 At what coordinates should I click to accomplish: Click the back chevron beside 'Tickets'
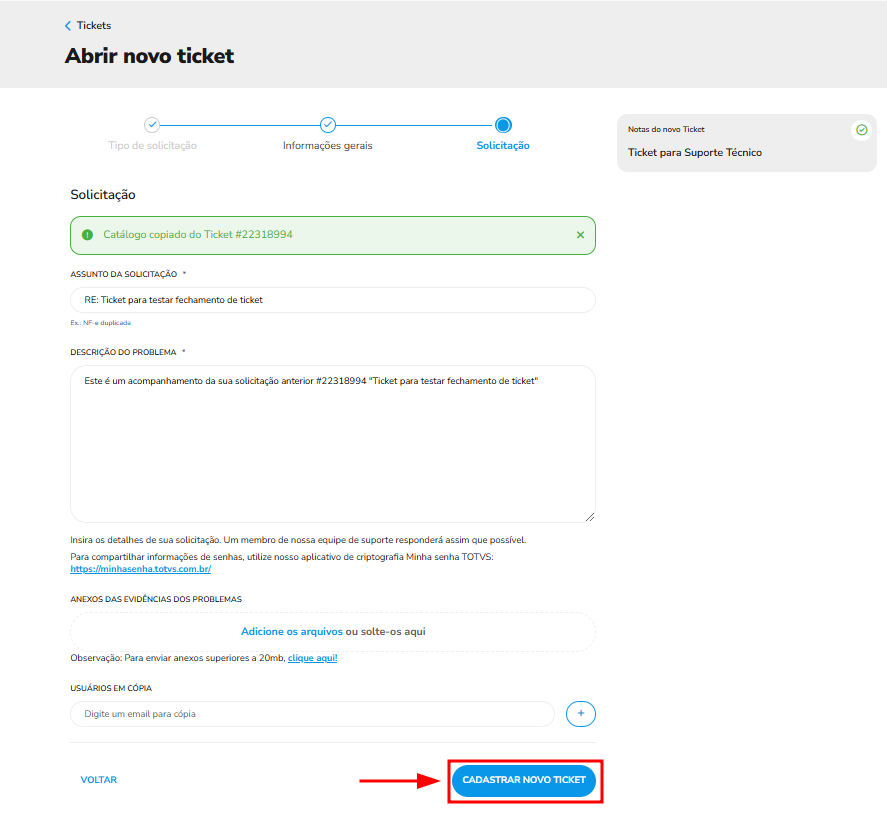pos(68,25)
